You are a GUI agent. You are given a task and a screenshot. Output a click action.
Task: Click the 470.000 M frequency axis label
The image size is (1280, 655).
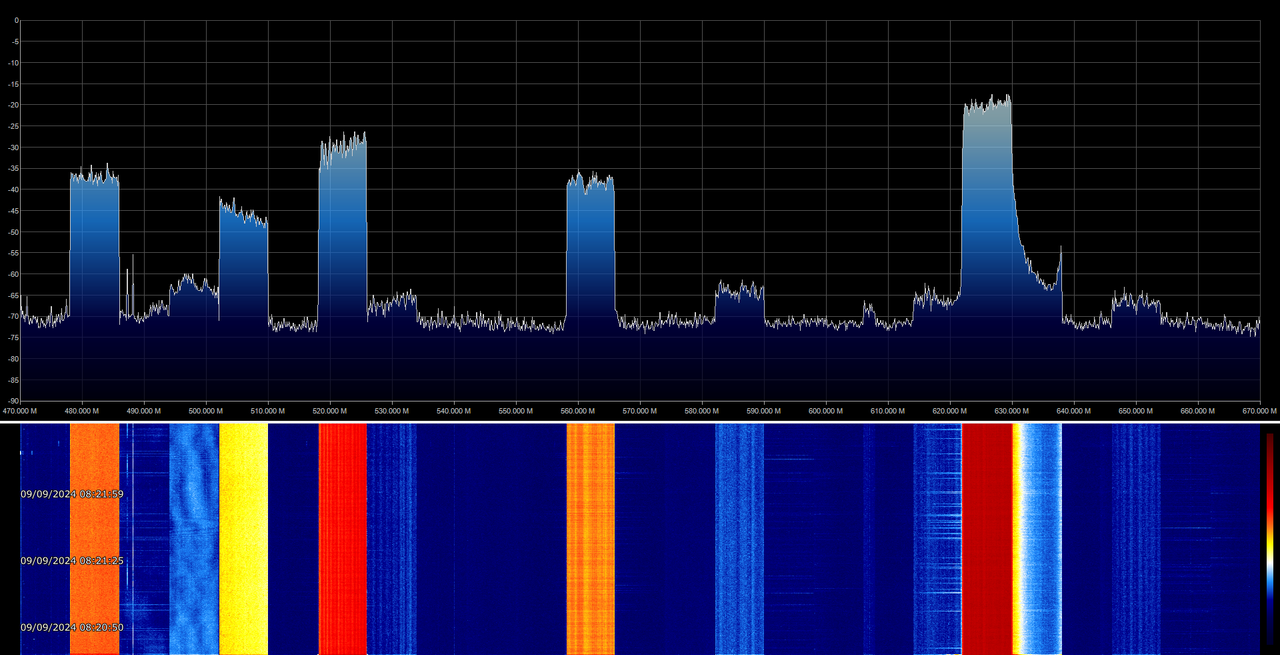(x=20, y=411)
